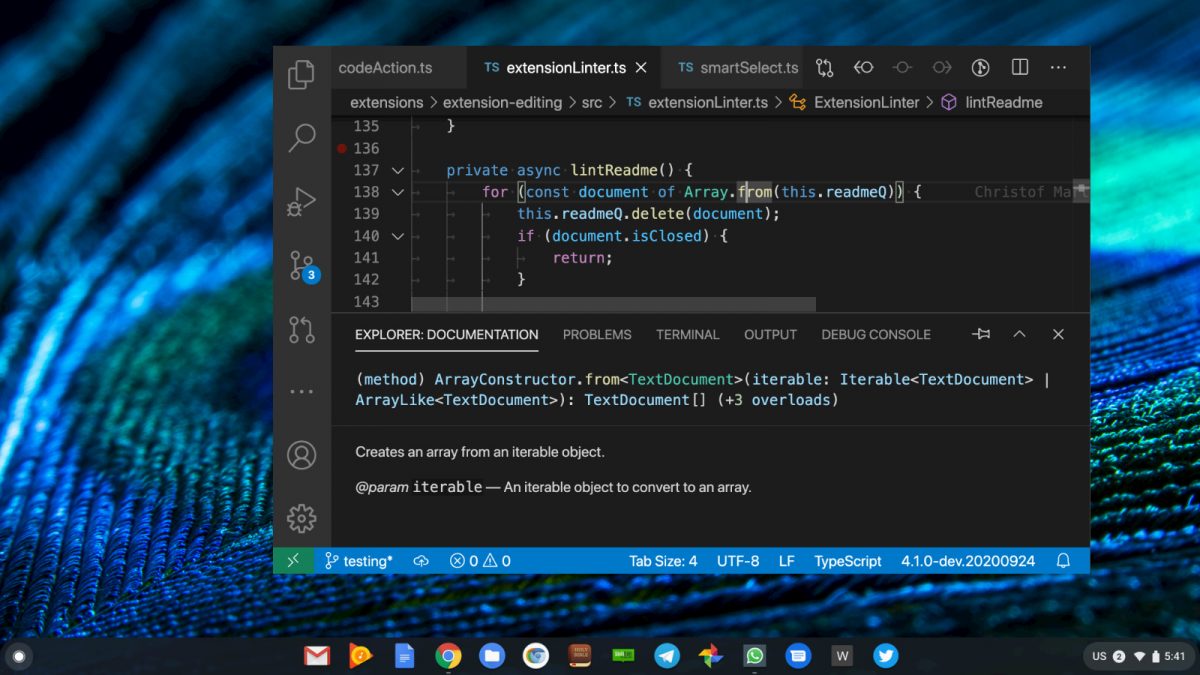
Task: Open Google Chrome from the shelf
Action: 448,656
